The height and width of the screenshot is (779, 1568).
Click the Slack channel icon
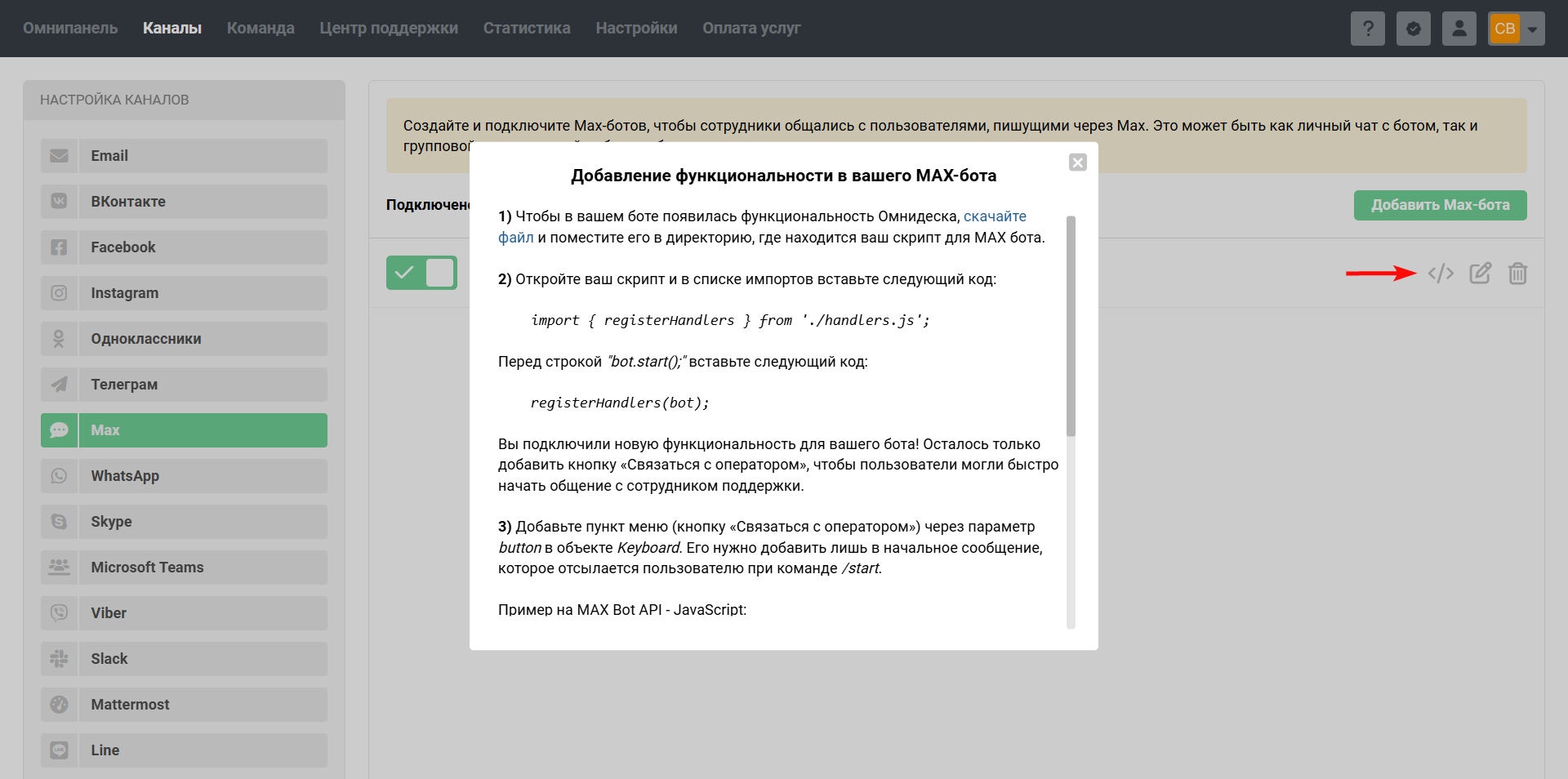pyautogui.click(x=60, y=659)
